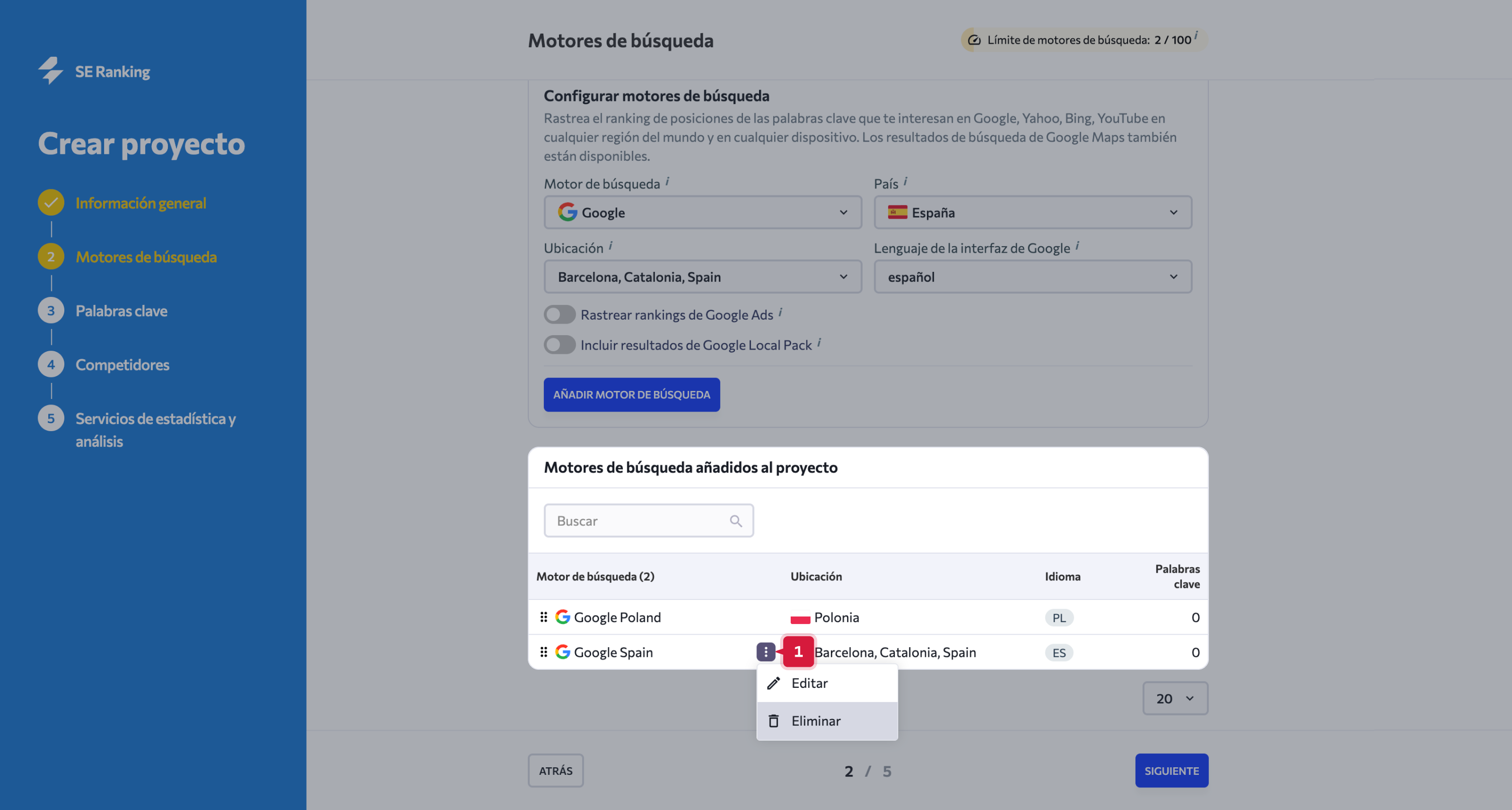Click step 4 circle in sidebar
This screenshot has height=810, width=1512.
[51, 364]
